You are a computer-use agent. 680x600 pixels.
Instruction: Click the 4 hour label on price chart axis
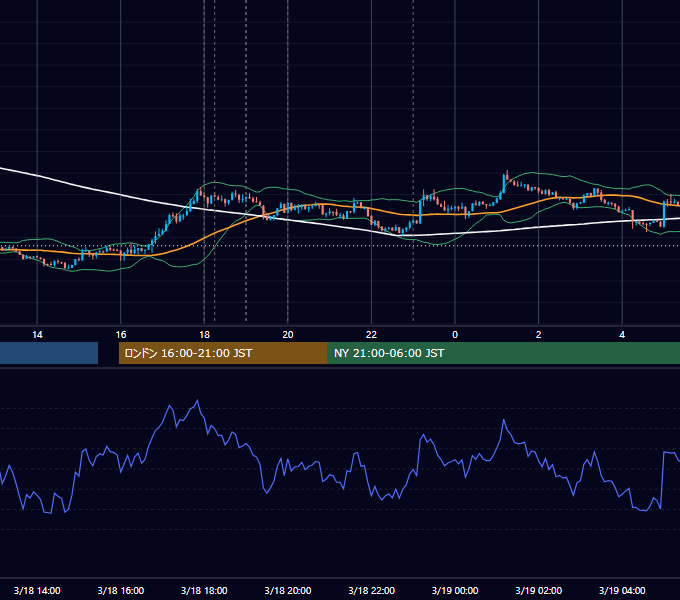click(622, 335)
